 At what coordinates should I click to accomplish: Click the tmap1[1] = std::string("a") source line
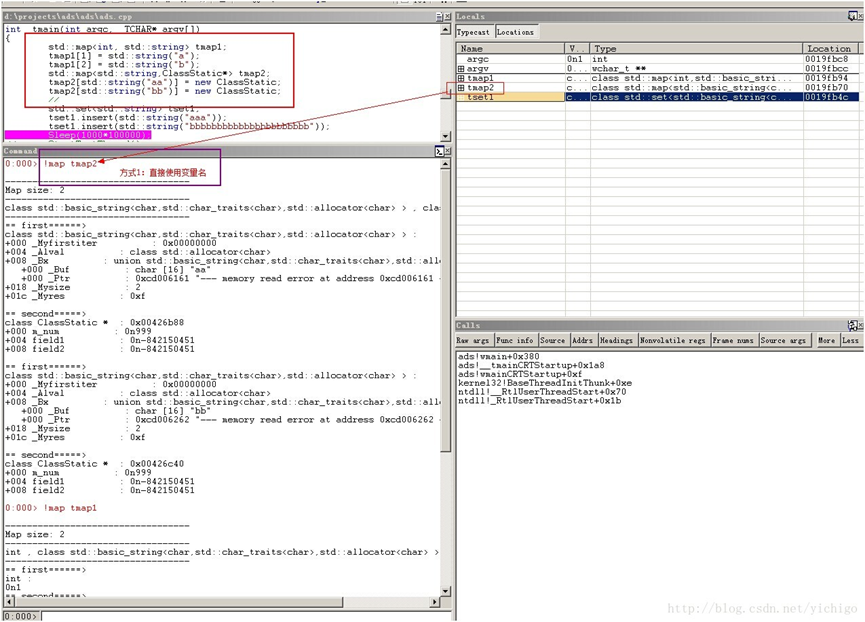pos(124,56)
